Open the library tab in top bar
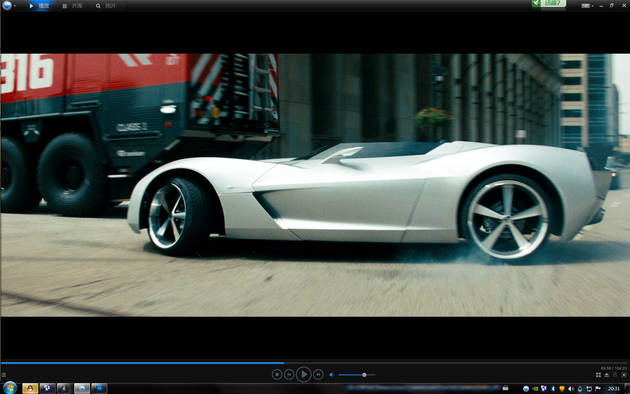This screenshot has width=630, height=394. 73,6
